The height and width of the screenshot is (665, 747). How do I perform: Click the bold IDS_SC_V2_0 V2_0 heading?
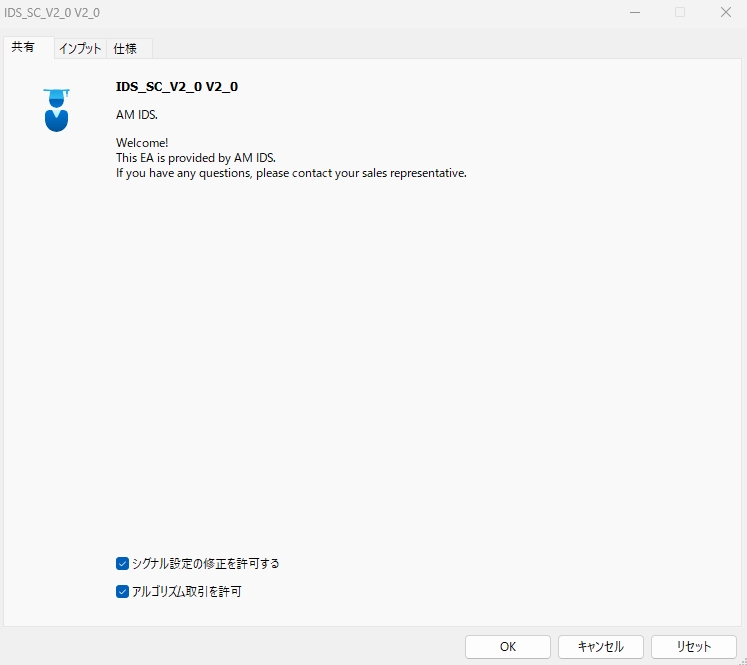[177, 87]
